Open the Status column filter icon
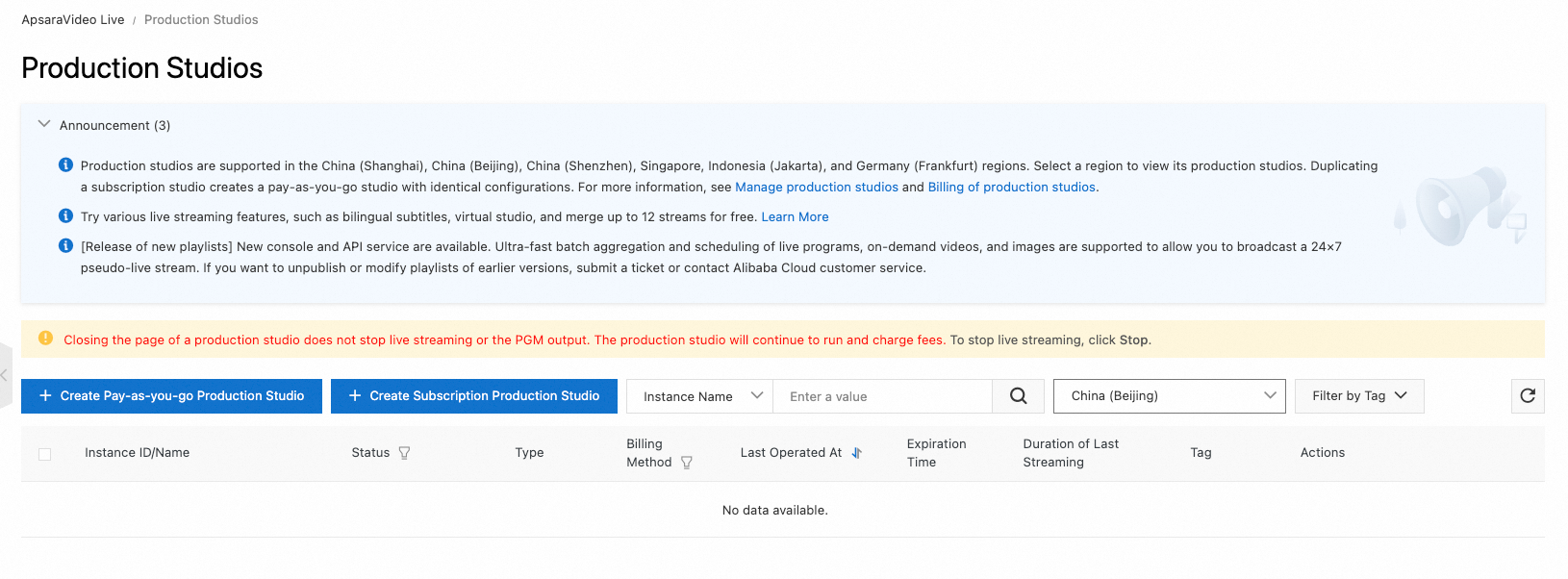This screenshot has width=1568, height=579. (x=404, y=453)
